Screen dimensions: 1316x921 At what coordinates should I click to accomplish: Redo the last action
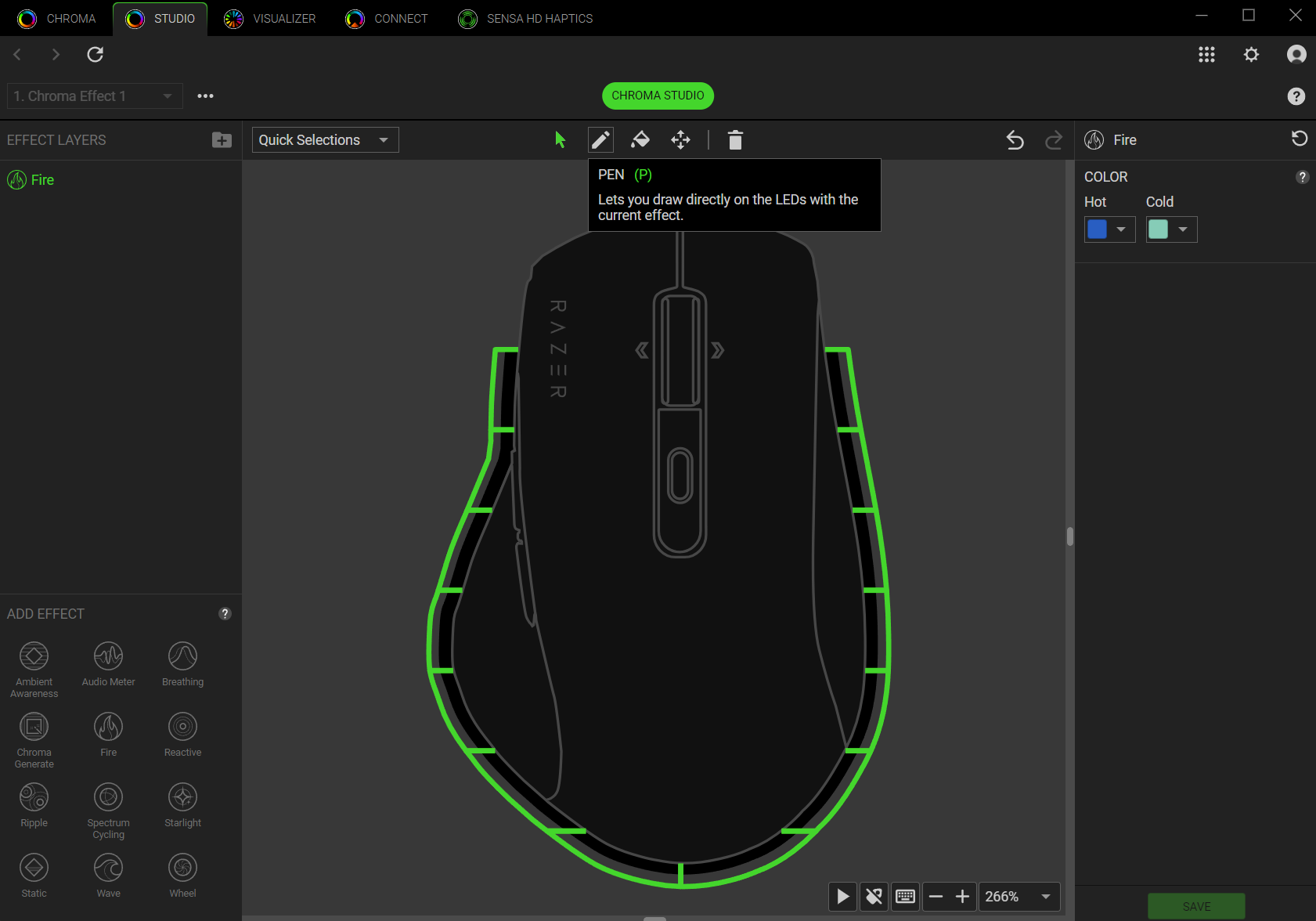point(1054,140)
